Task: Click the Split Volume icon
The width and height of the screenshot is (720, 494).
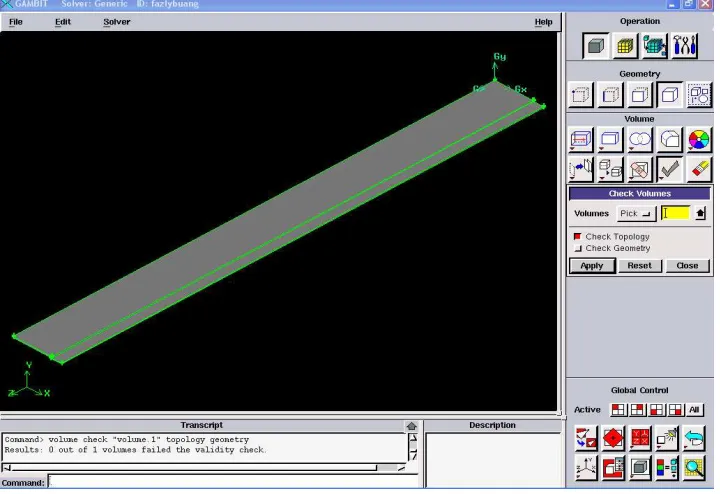Action: (x=610, y=169)
